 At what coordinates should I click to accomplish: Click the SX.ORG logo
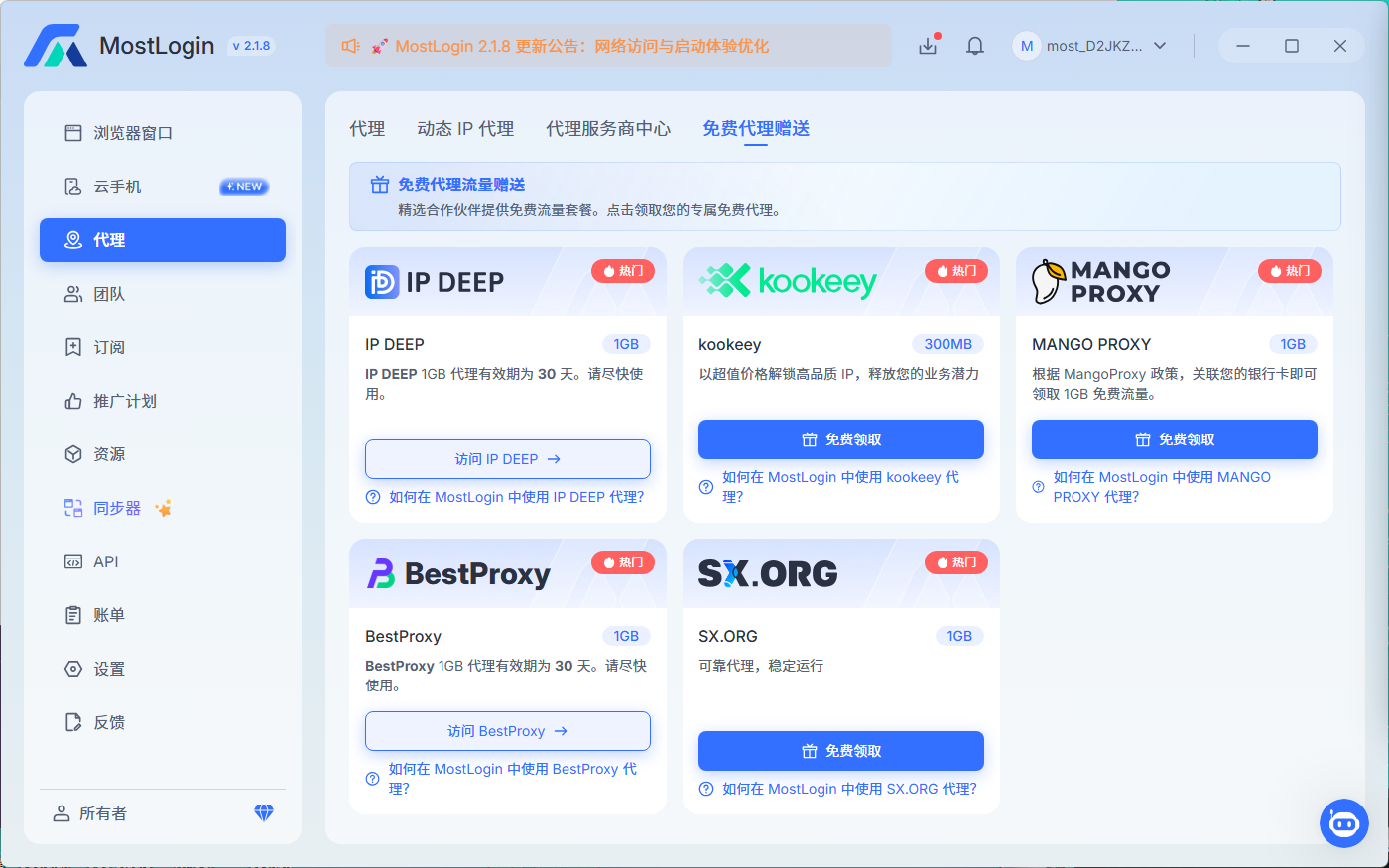click(768, 573)
